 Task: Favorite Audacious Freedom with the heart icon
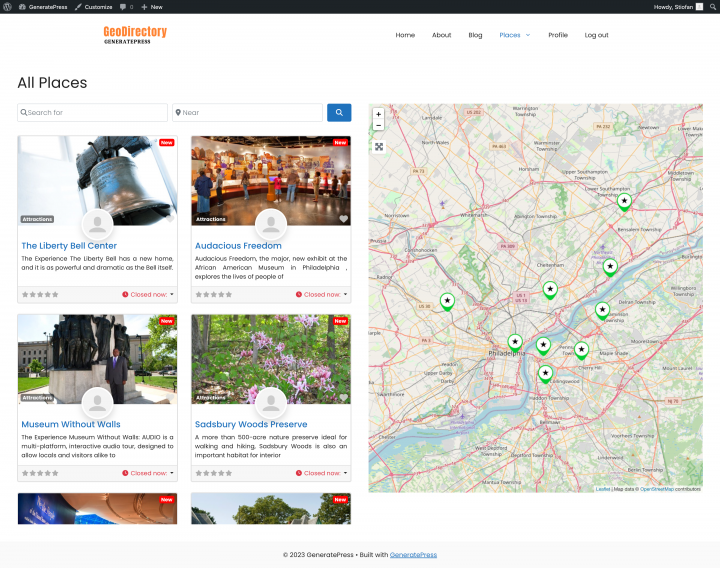click(x=343, y=219)
